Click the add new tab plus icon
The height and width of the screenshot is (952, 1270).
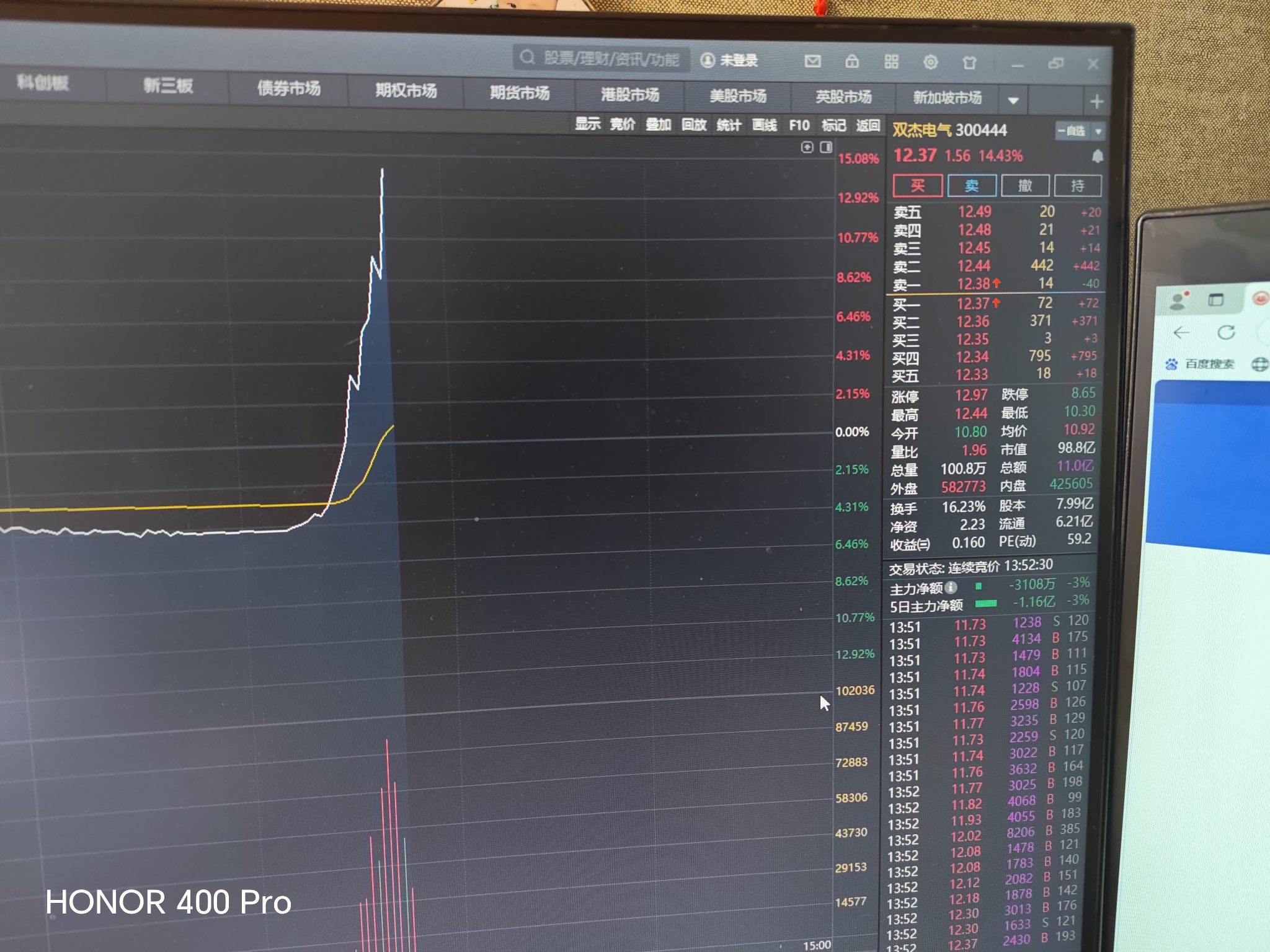tap(1096, 102)
